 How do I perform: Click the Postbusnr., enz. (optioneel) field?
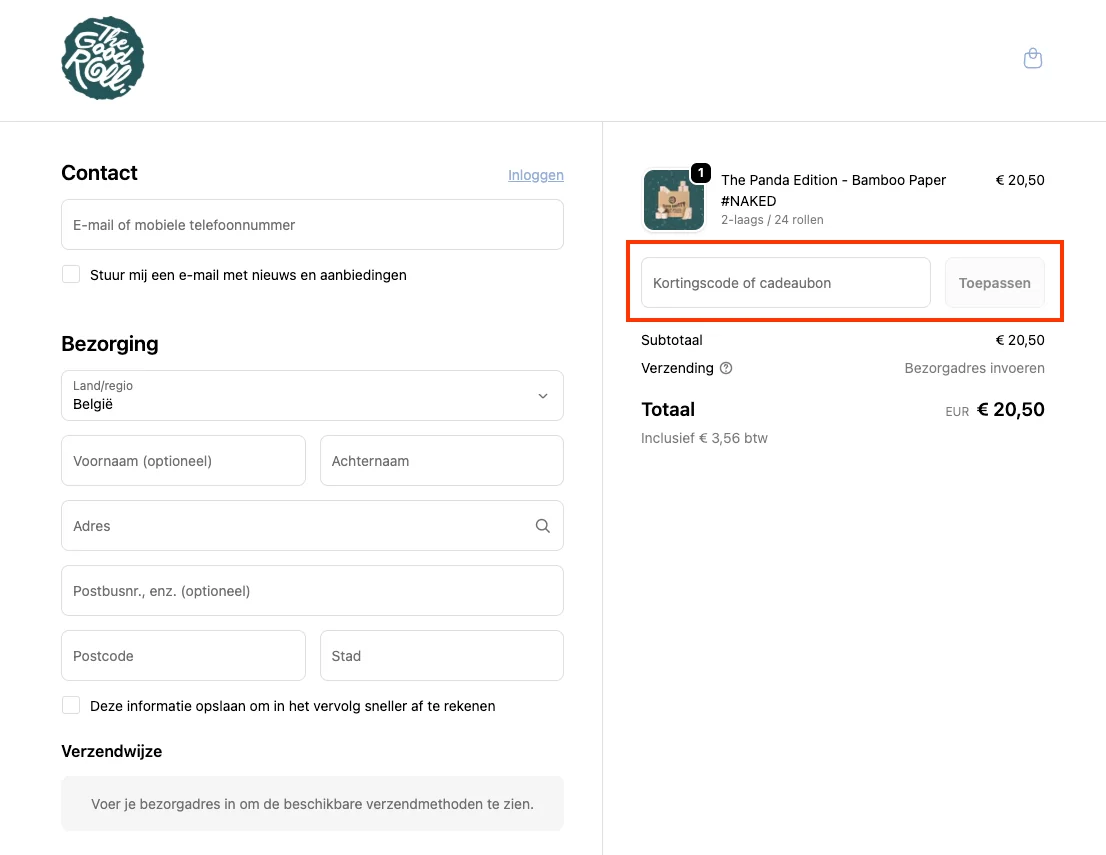pyautogui.click(x=312, y=591)
